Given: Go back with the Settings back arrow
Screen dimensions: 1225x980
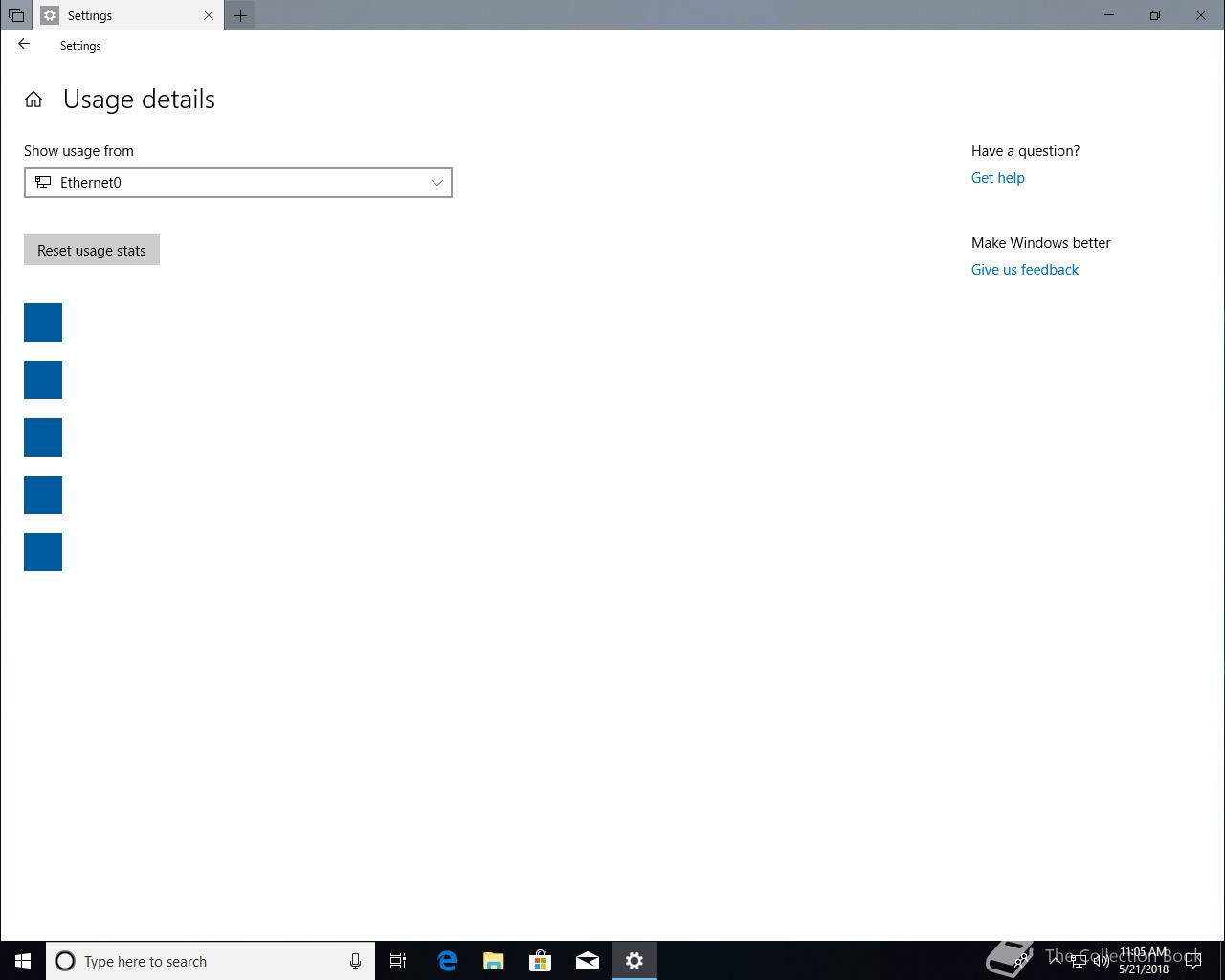Looking at the screenshot, I should pos(24,44).
